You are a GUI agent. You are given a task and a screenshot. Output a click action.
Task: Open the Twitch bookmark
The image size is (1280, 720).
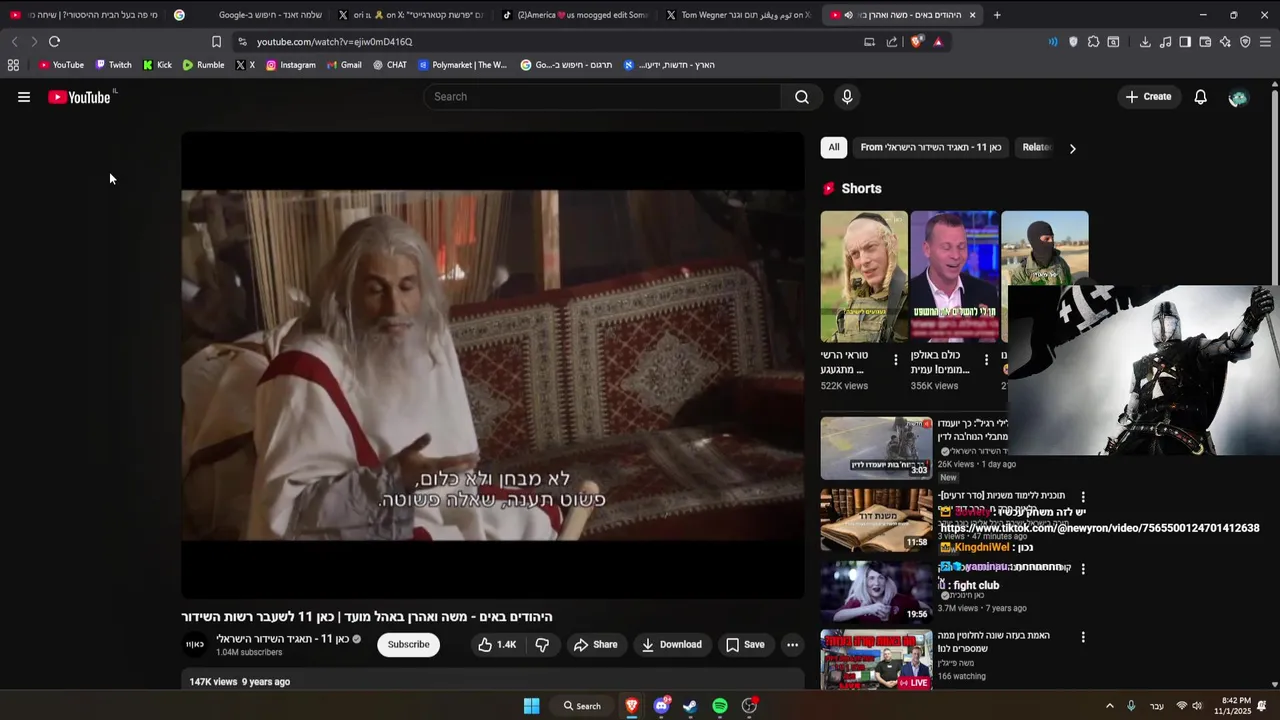pos(113,65)
